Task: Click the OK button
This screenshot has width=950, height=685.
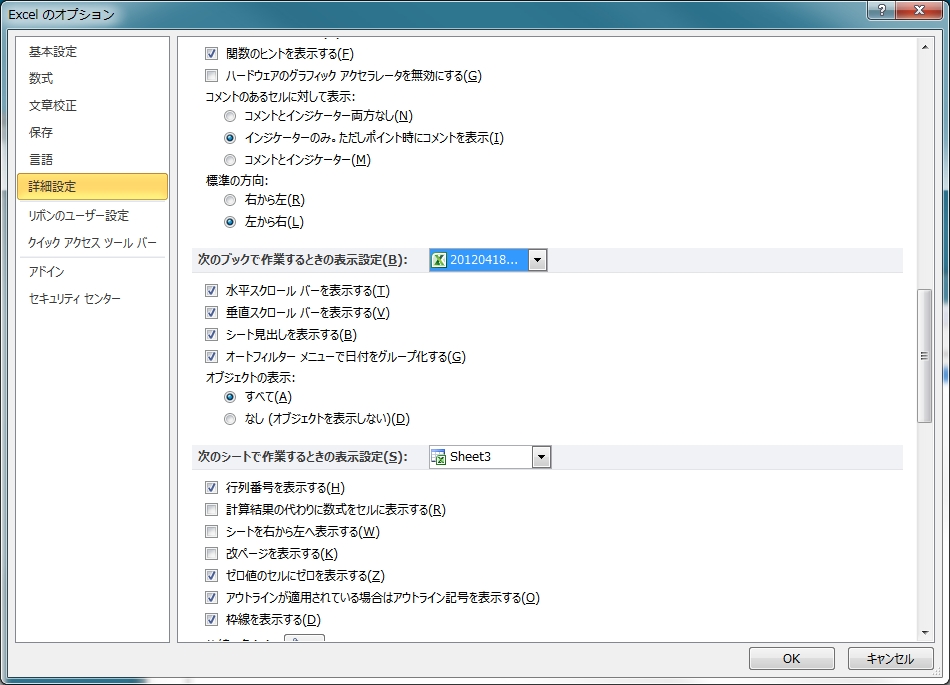Action: pyautogui.click(x=791, y=658)
